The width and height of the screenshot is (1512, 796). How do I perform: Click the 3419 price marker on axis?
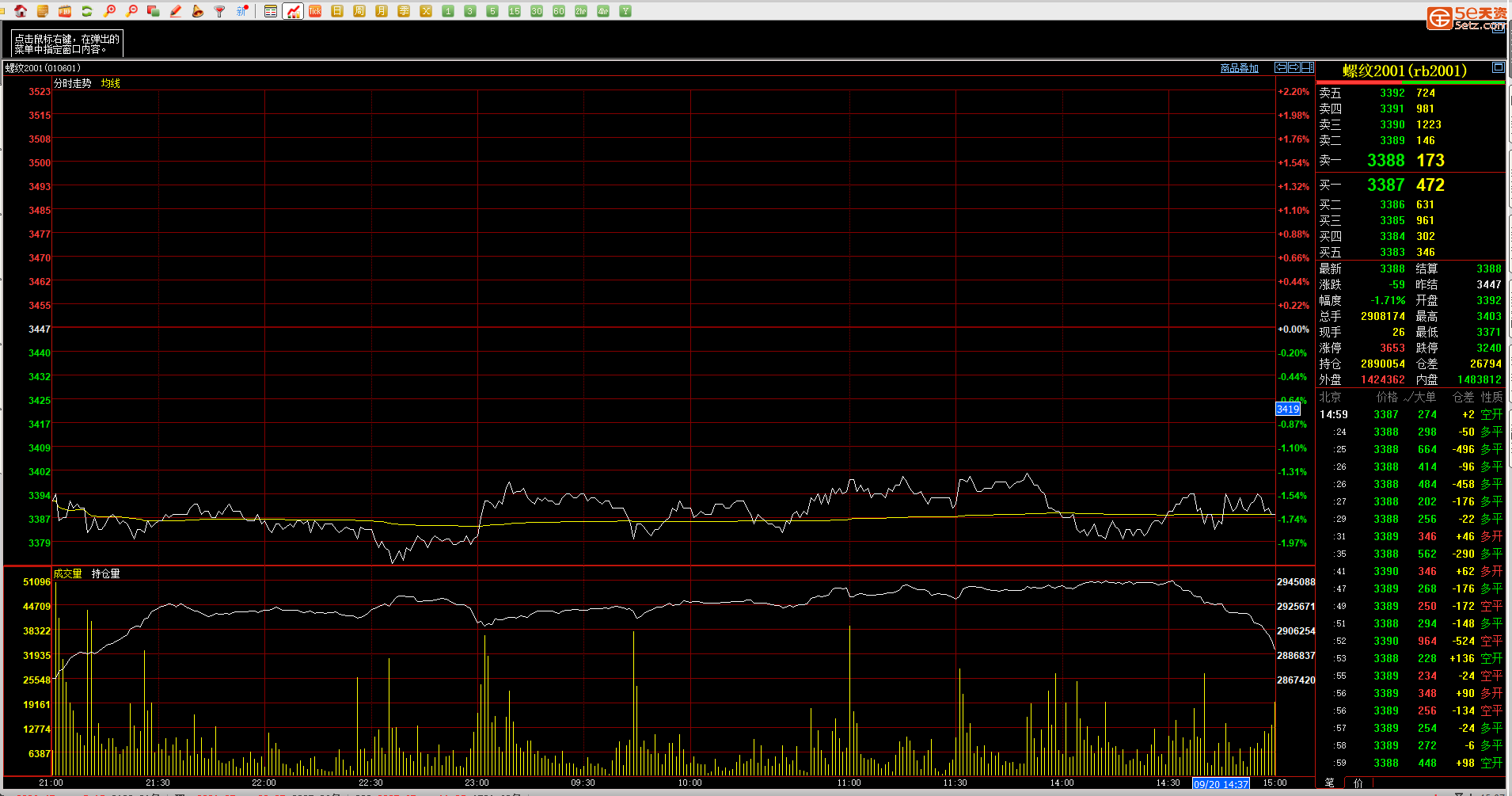[1287, 409]
